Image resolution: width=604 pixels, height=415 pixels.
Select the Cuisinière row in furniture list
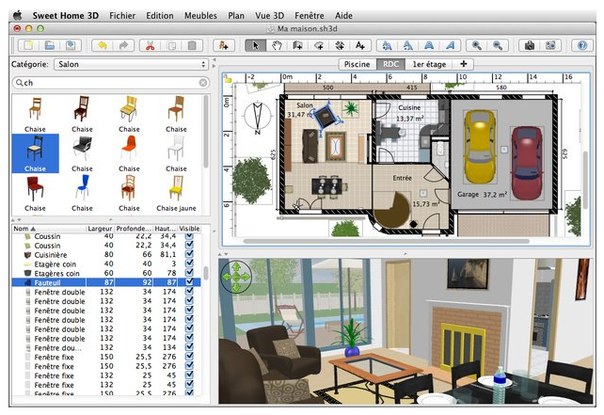click(106, 255)
